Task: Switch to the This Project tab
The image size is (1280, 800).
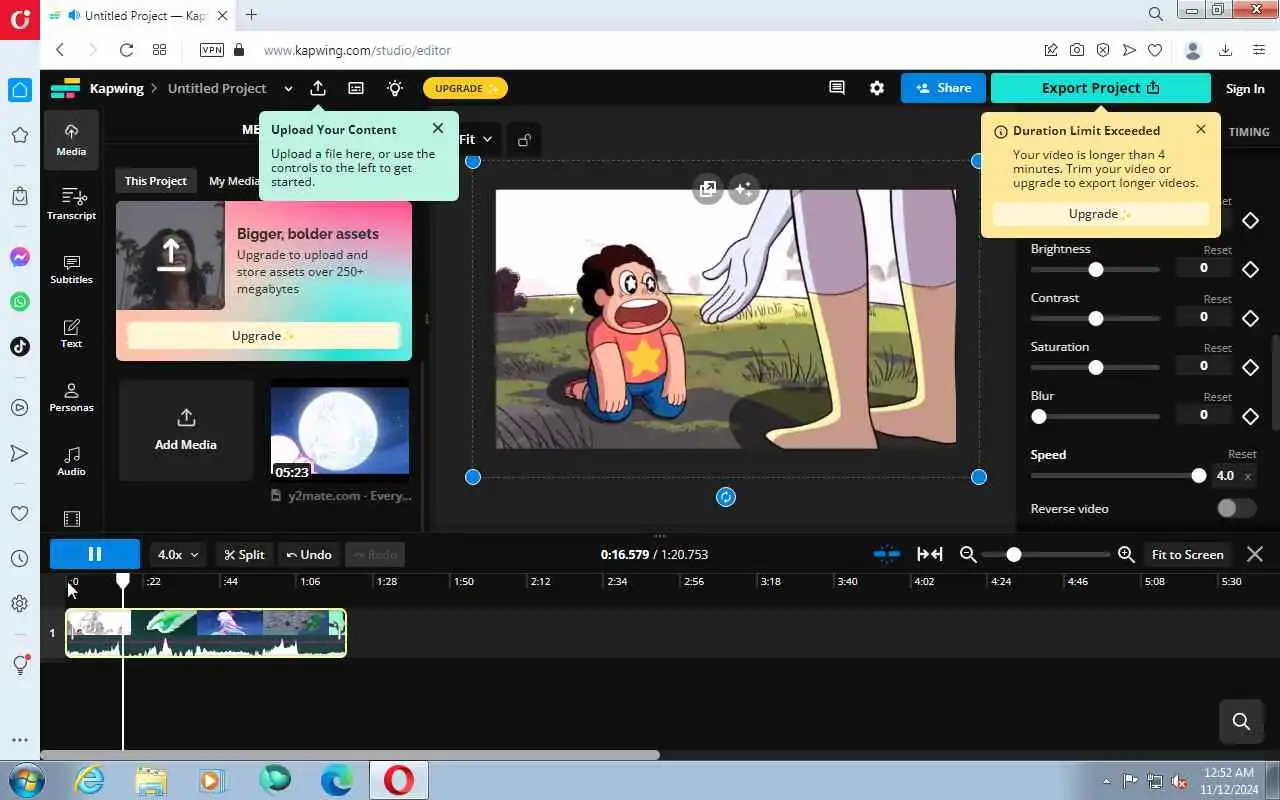Action: pos(155,181)
